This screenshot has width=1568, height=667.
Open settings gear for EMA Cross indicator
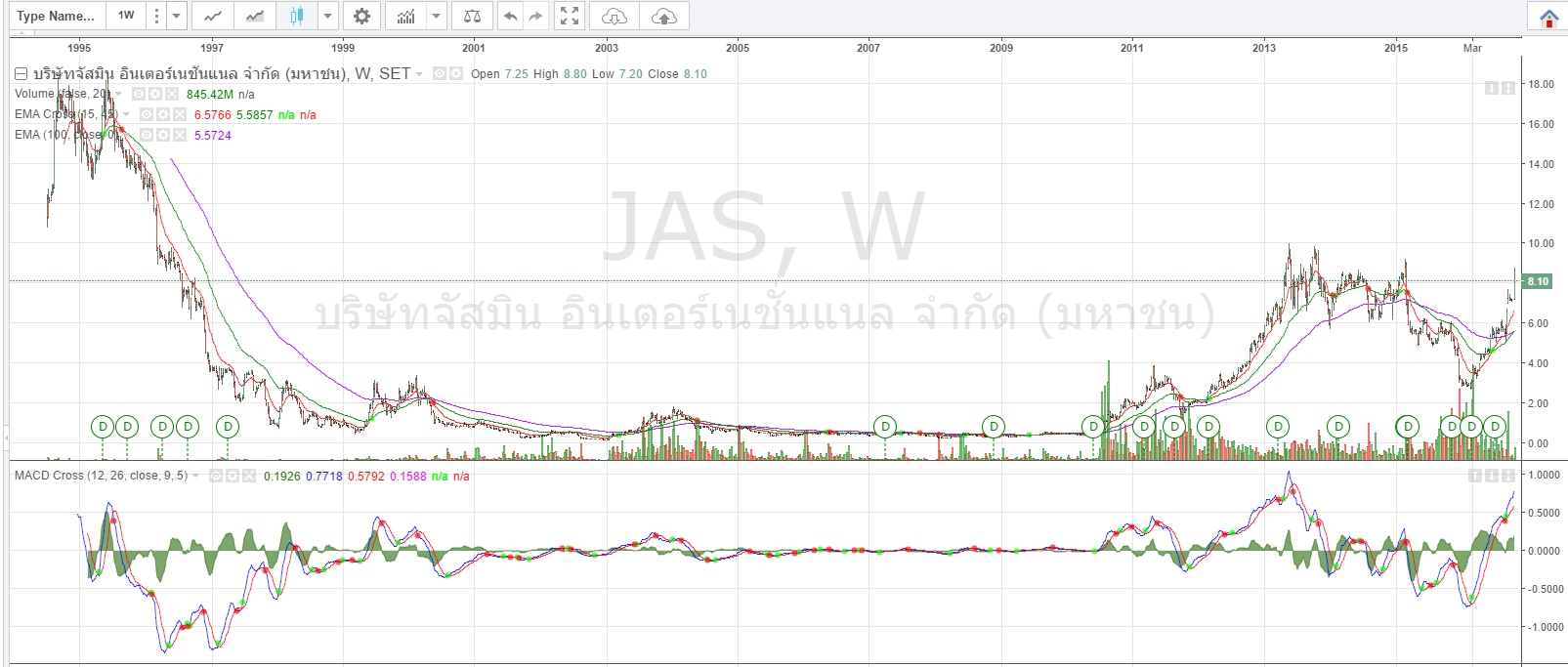163,114
